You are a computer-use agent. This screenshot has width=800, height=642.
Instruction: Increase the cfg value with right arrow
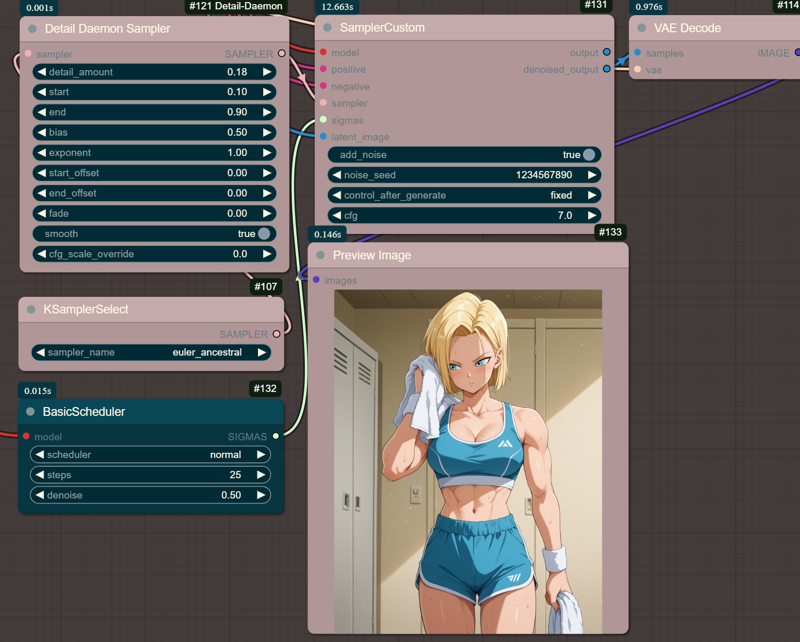click(592, 215)
